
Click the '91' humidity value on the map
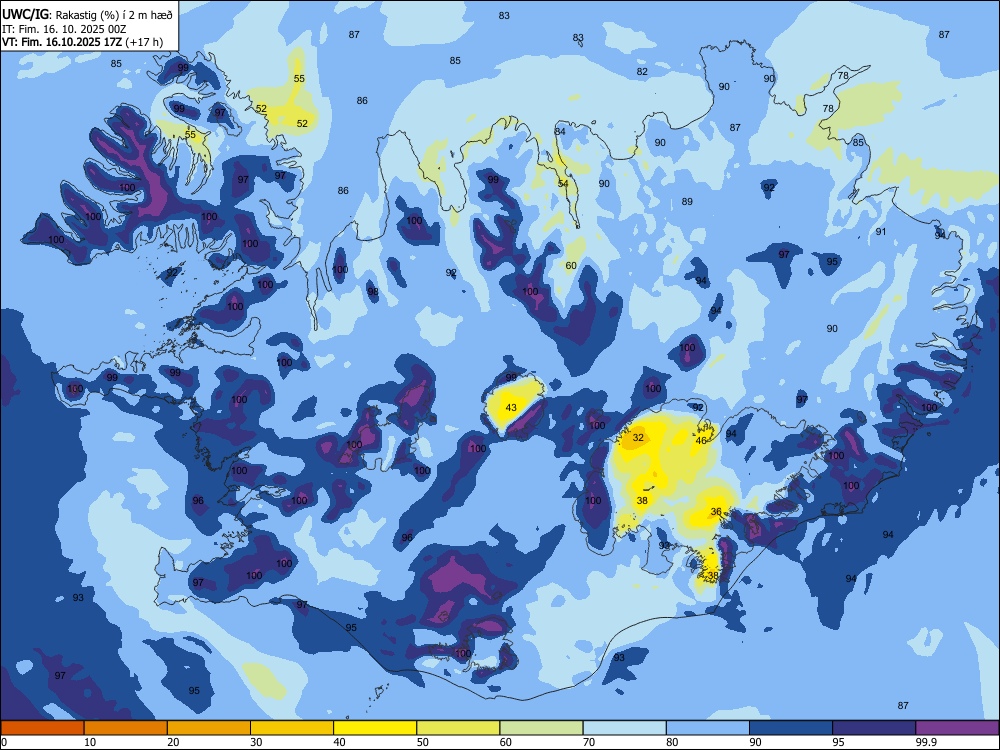tap(881, 232)
